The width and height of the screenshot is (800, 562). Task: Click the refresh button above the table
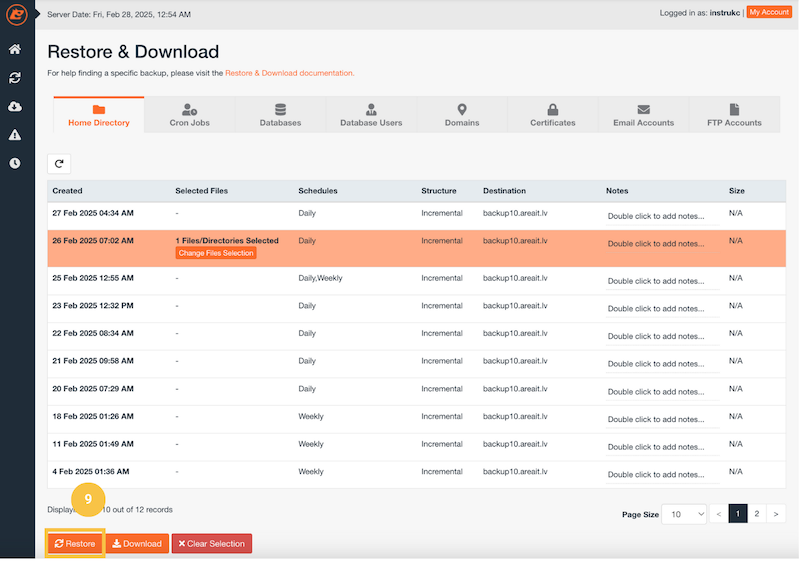(59, 163)
